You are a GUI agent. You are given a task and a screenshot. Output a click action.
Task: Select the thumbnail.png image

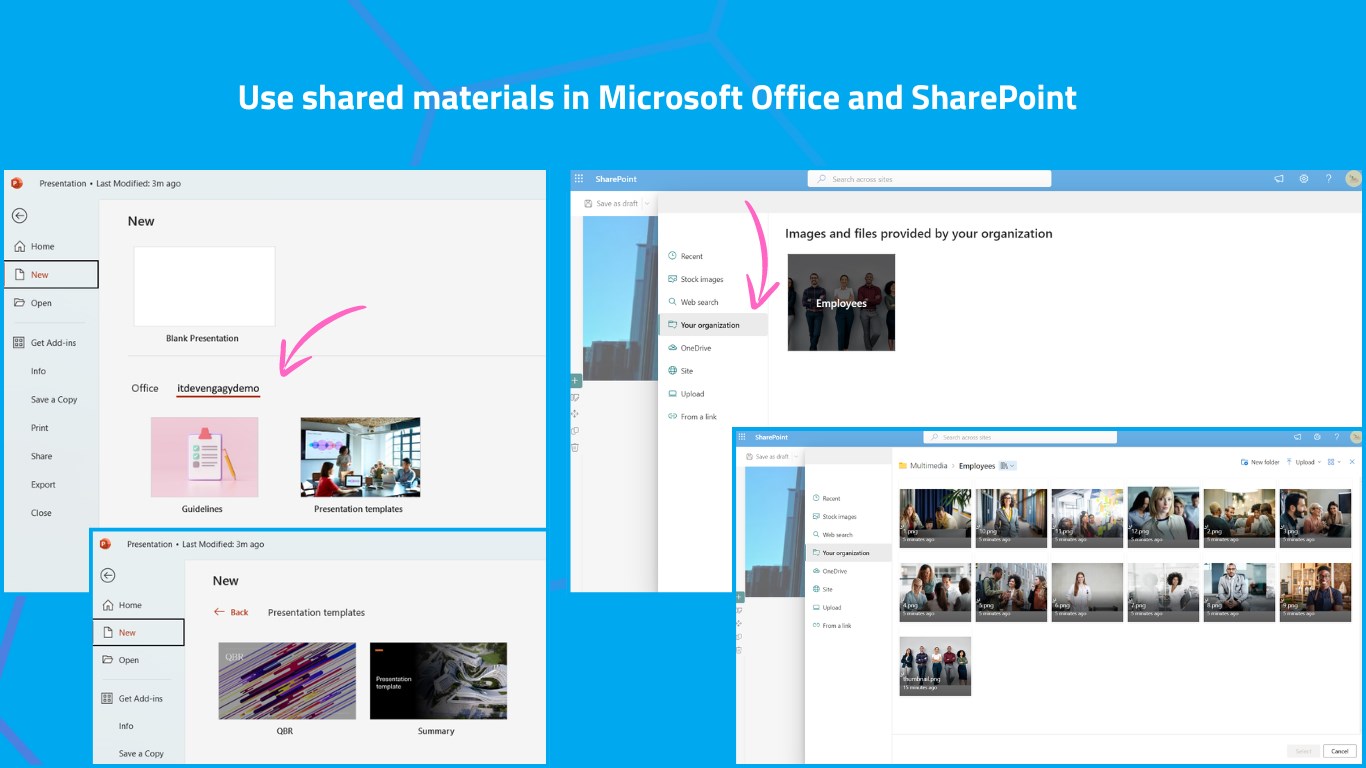935,666
